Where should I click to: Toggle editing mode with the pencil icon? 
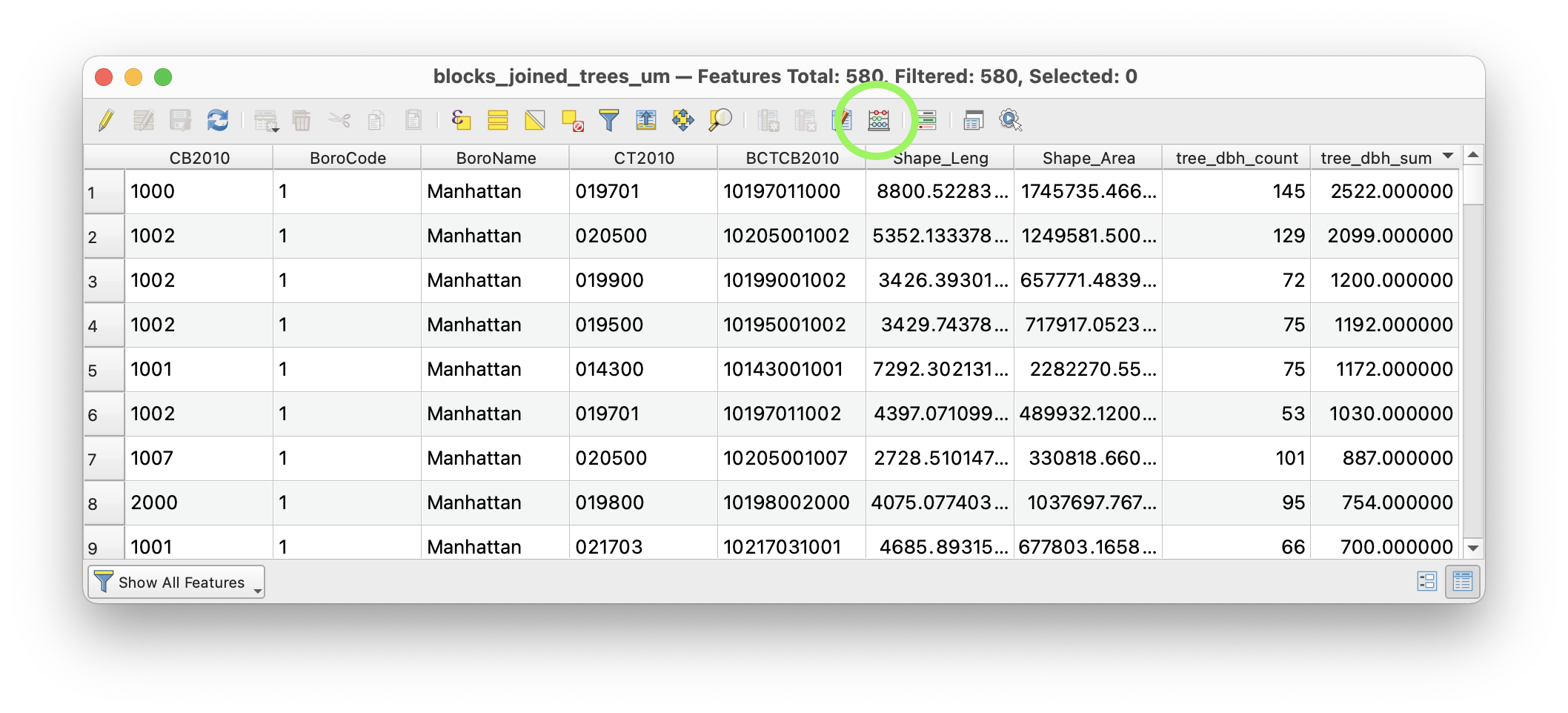pyautogui.click(x=105, y=120)
